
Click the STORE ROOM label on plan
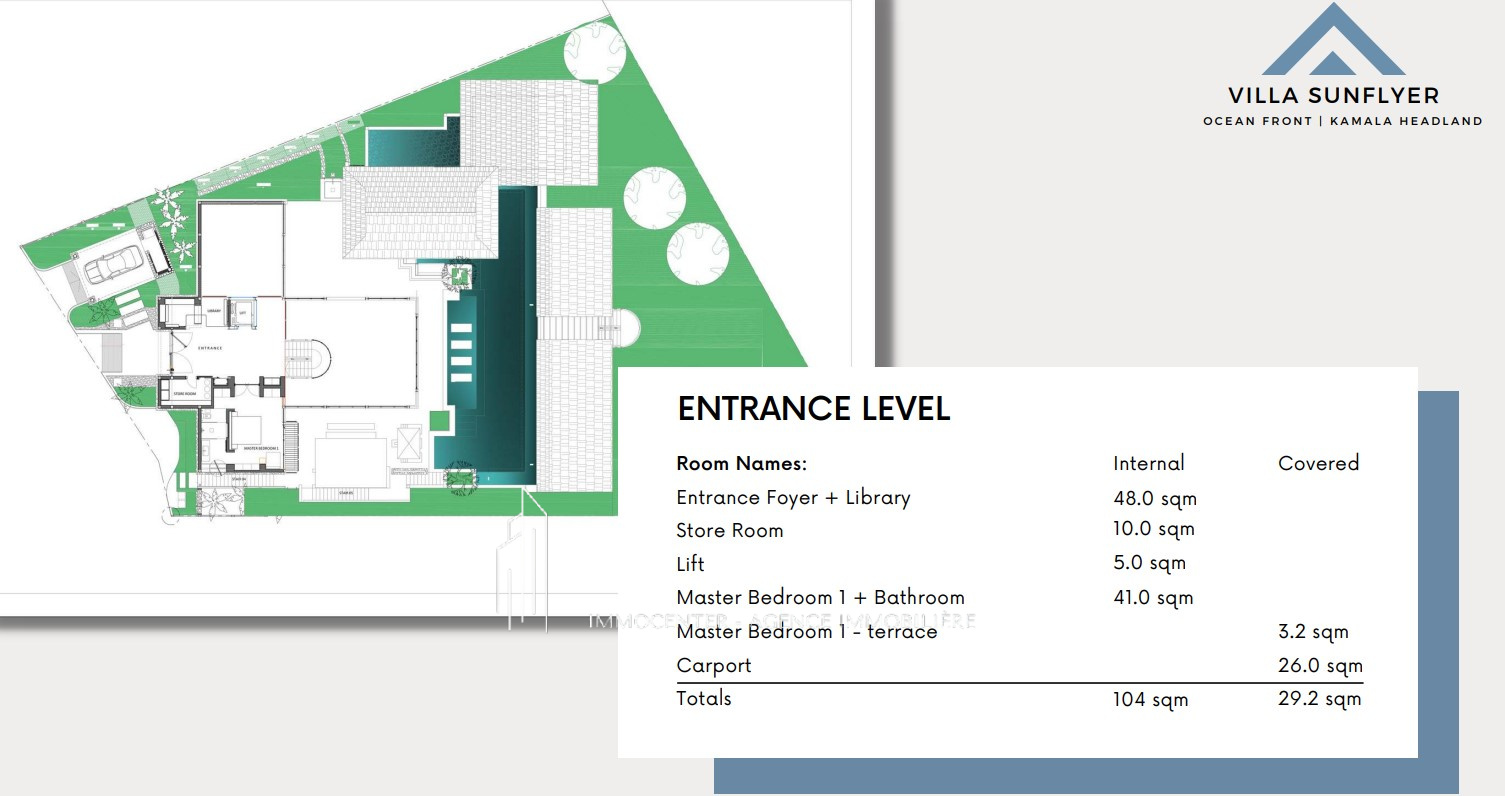click(185, 393)
